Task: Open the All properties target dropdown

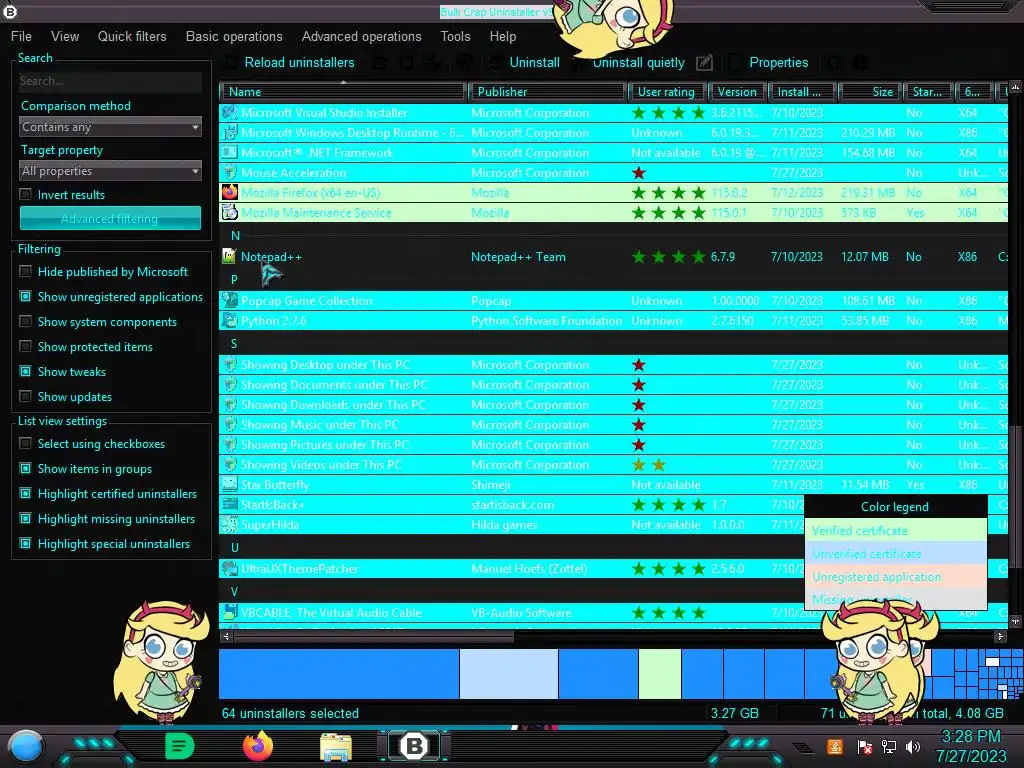Action: pos(110,170)
